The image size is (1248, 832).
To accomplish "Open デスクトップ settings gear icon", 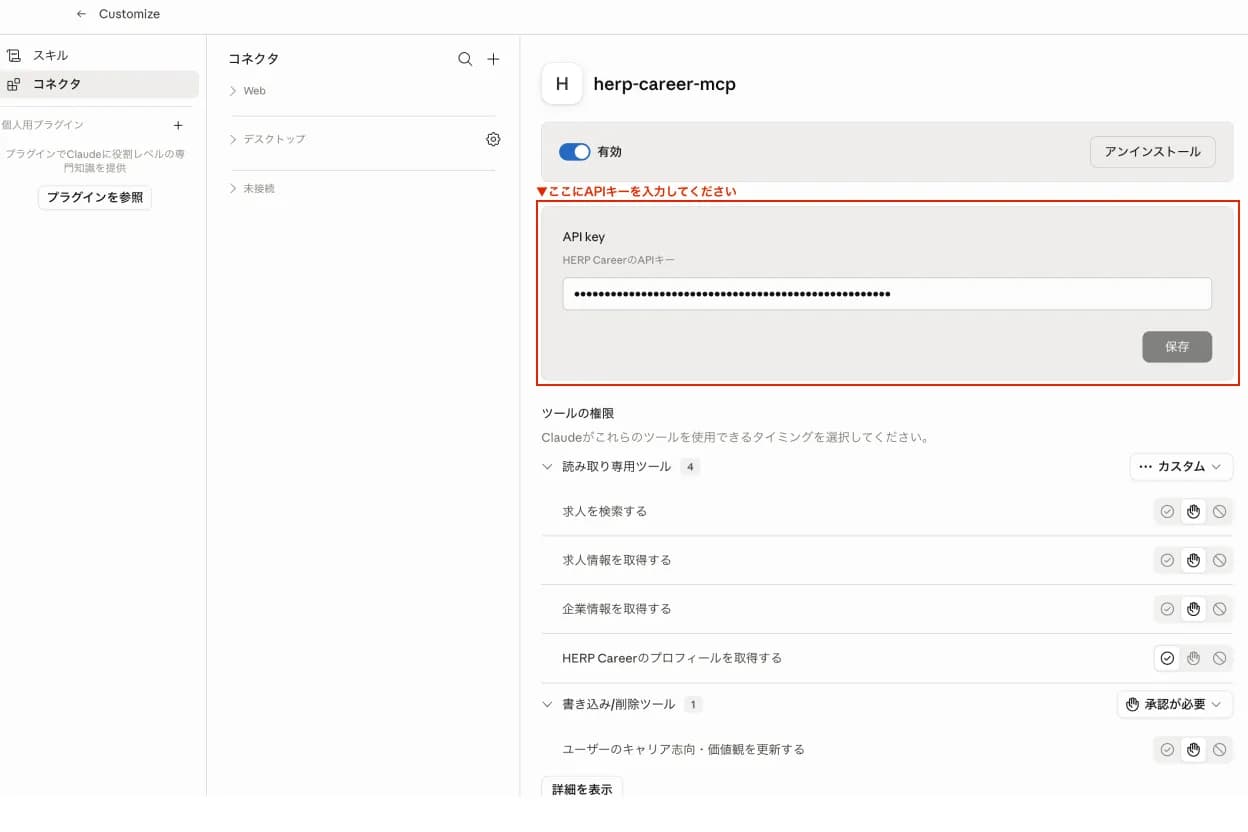I will coord(493,139).
